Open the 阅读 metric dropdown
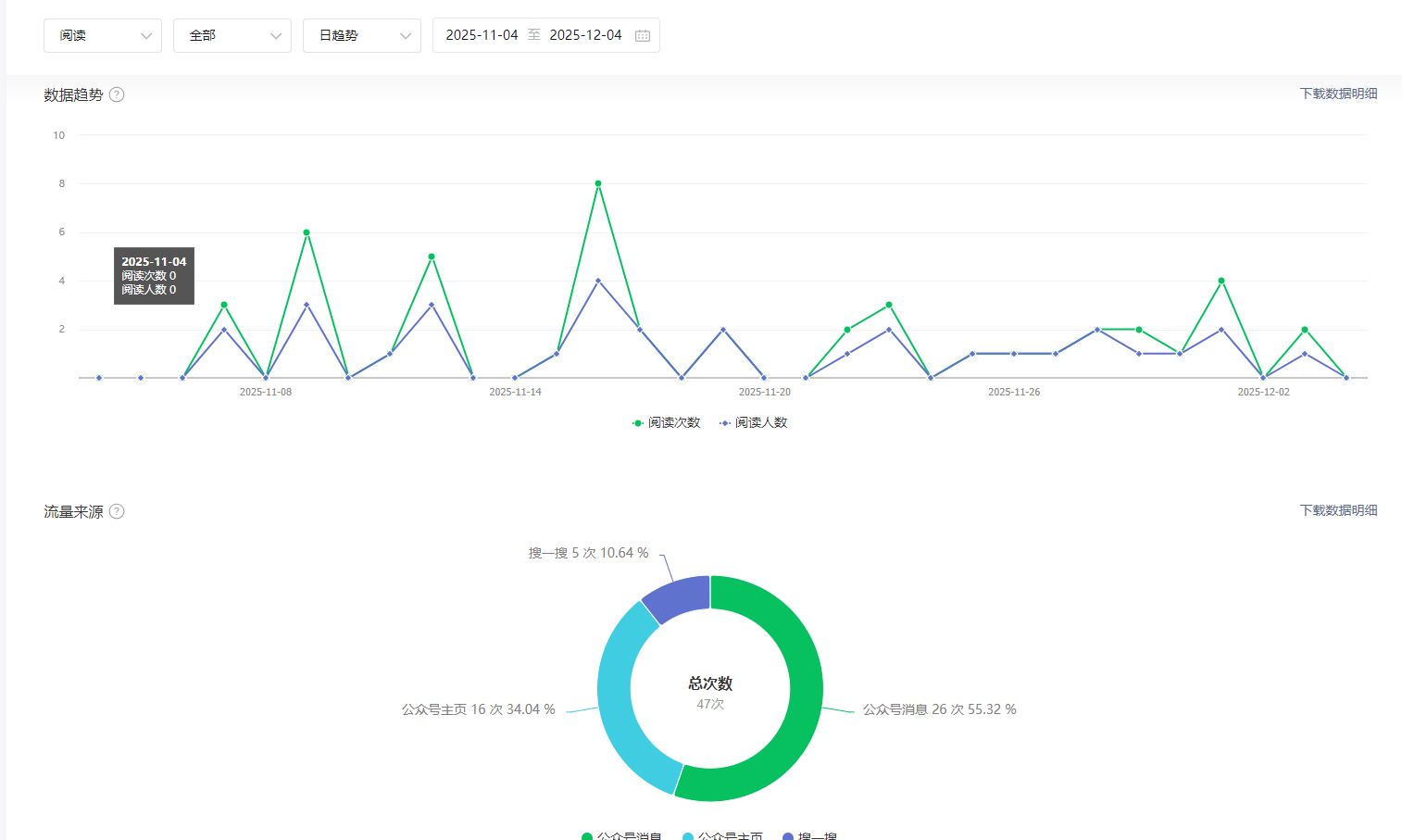The height and width of the screenshot is (840, 1402). [x=103, y=35]
